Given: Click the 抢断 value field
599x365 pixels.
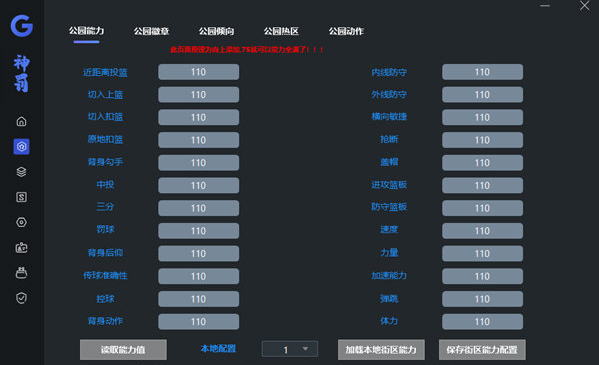Looking at the screenshot, I should click(482, 140).
